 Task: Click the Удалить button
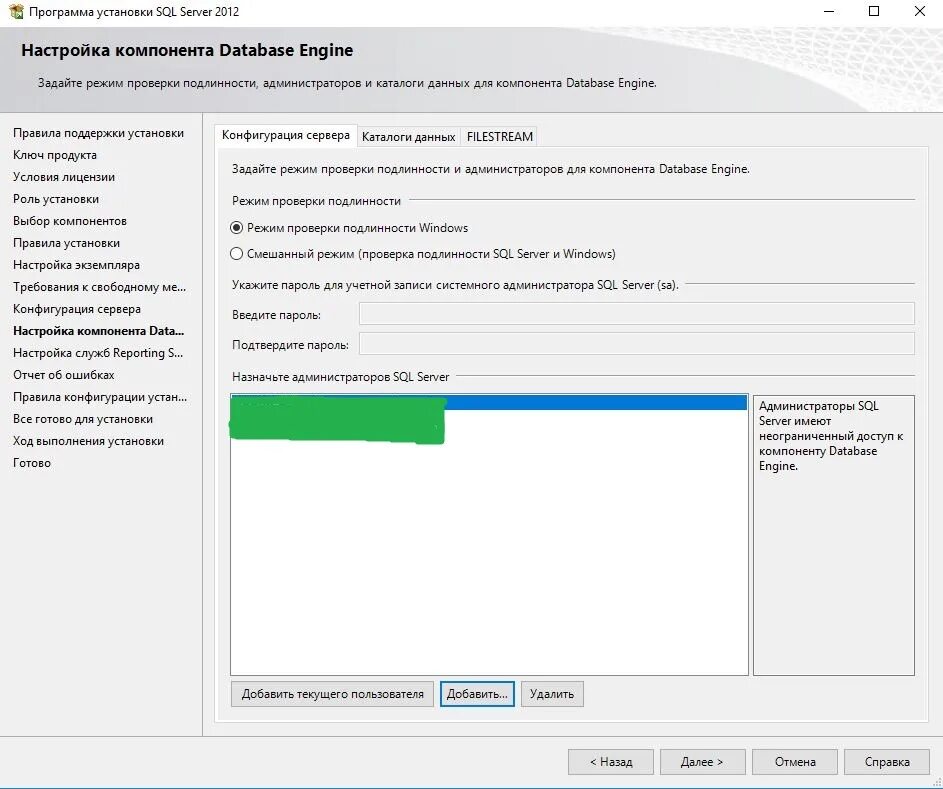click(x=551, y=694)
